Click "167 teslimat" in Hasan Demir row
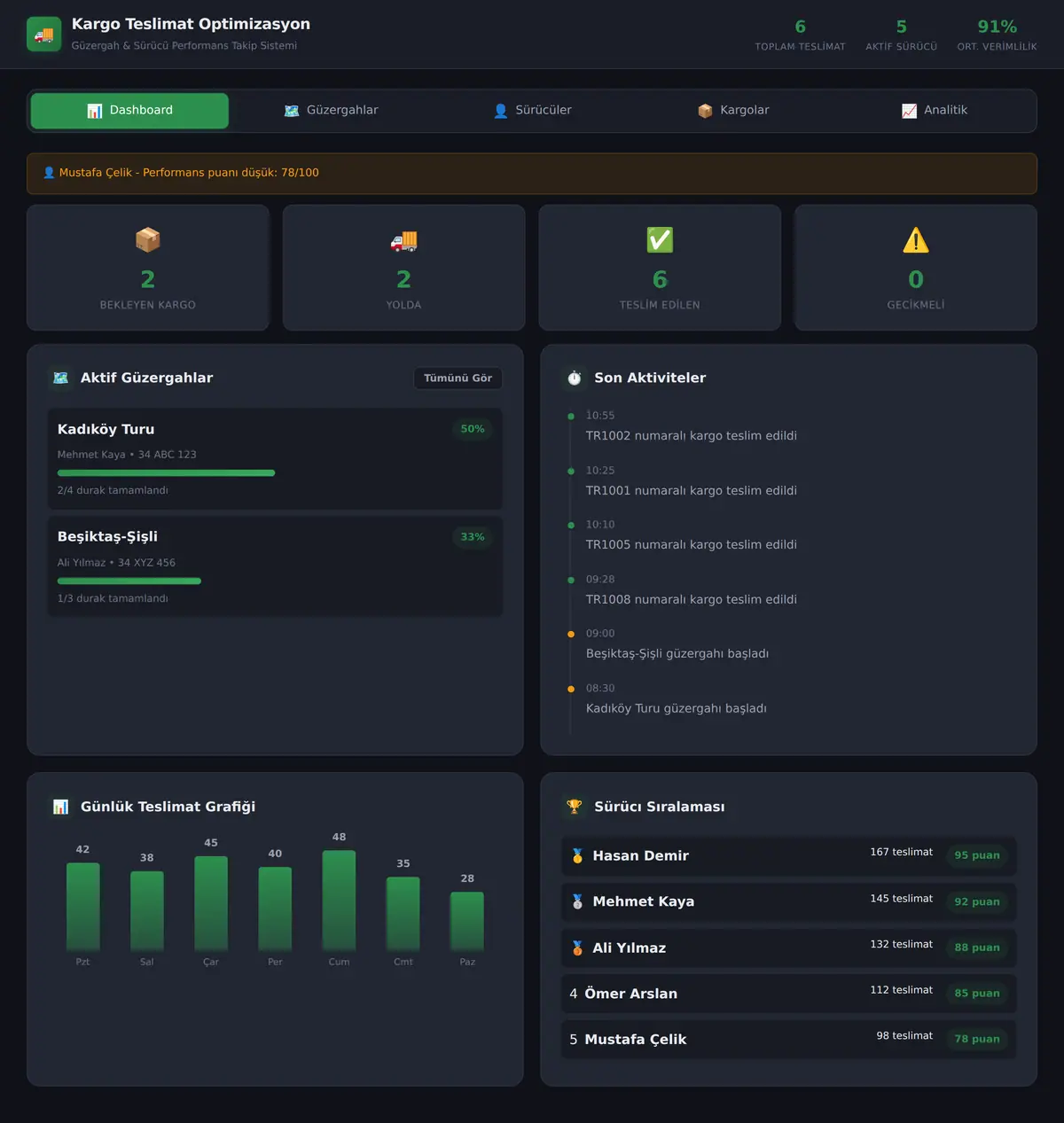The height and width of the screenshot is (1123, 1064). coord(901,853)
